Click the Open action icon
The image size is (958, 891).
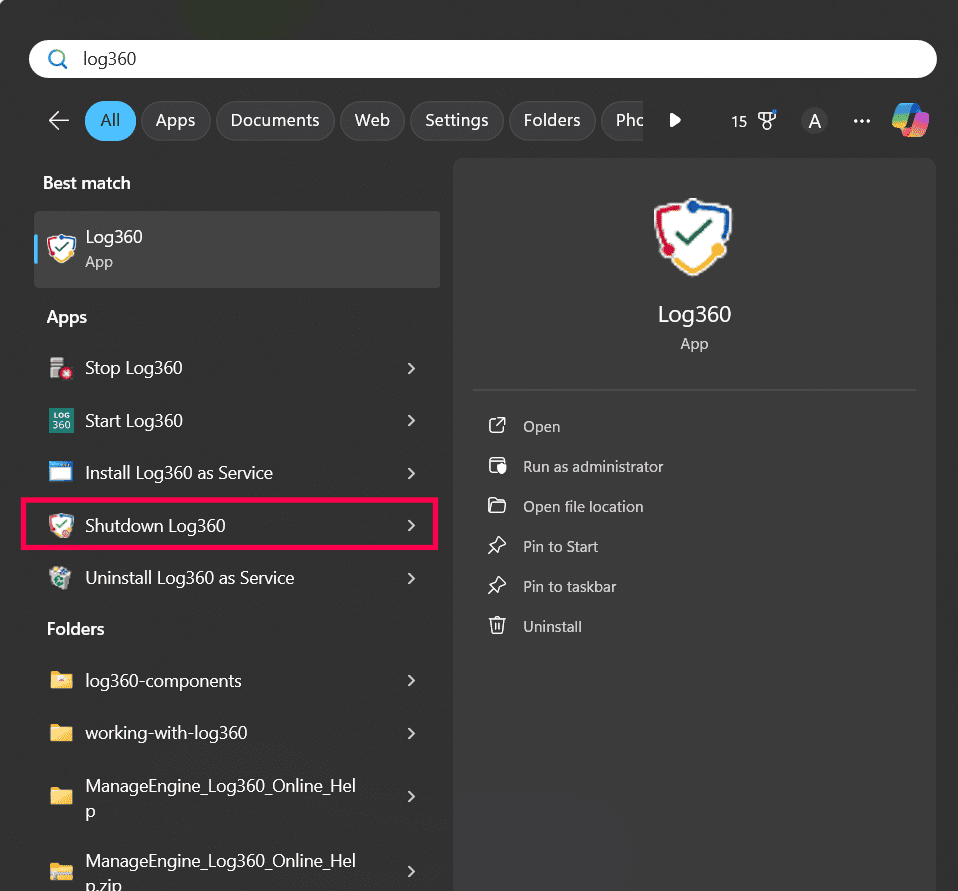click(497, 425)
